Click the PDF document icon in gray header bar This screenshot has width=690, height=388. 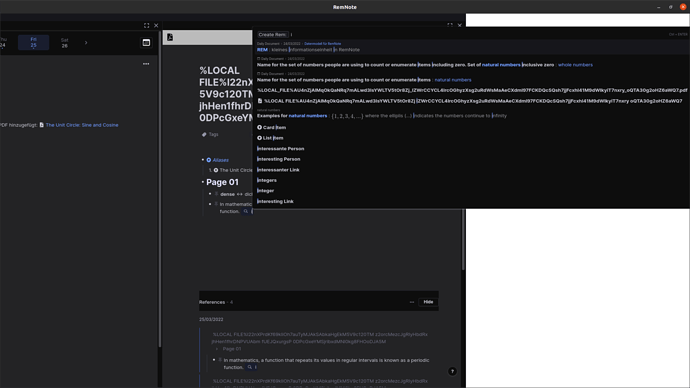(x=170, y=37)
